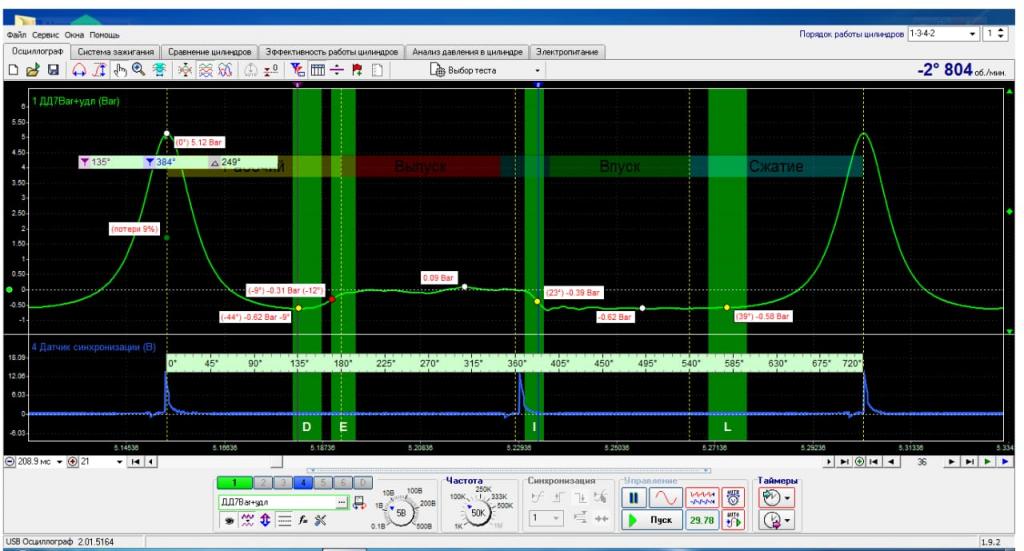Turn the frequency knob set to 50K

tap(478, 512)
